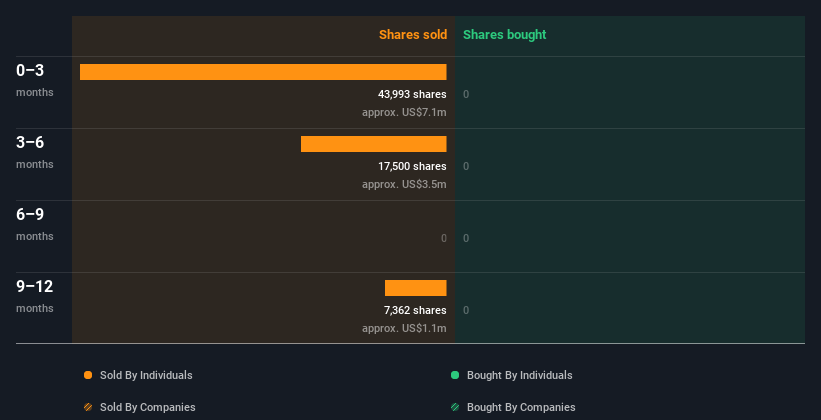Click the 'Shares bought' column header

505,35
